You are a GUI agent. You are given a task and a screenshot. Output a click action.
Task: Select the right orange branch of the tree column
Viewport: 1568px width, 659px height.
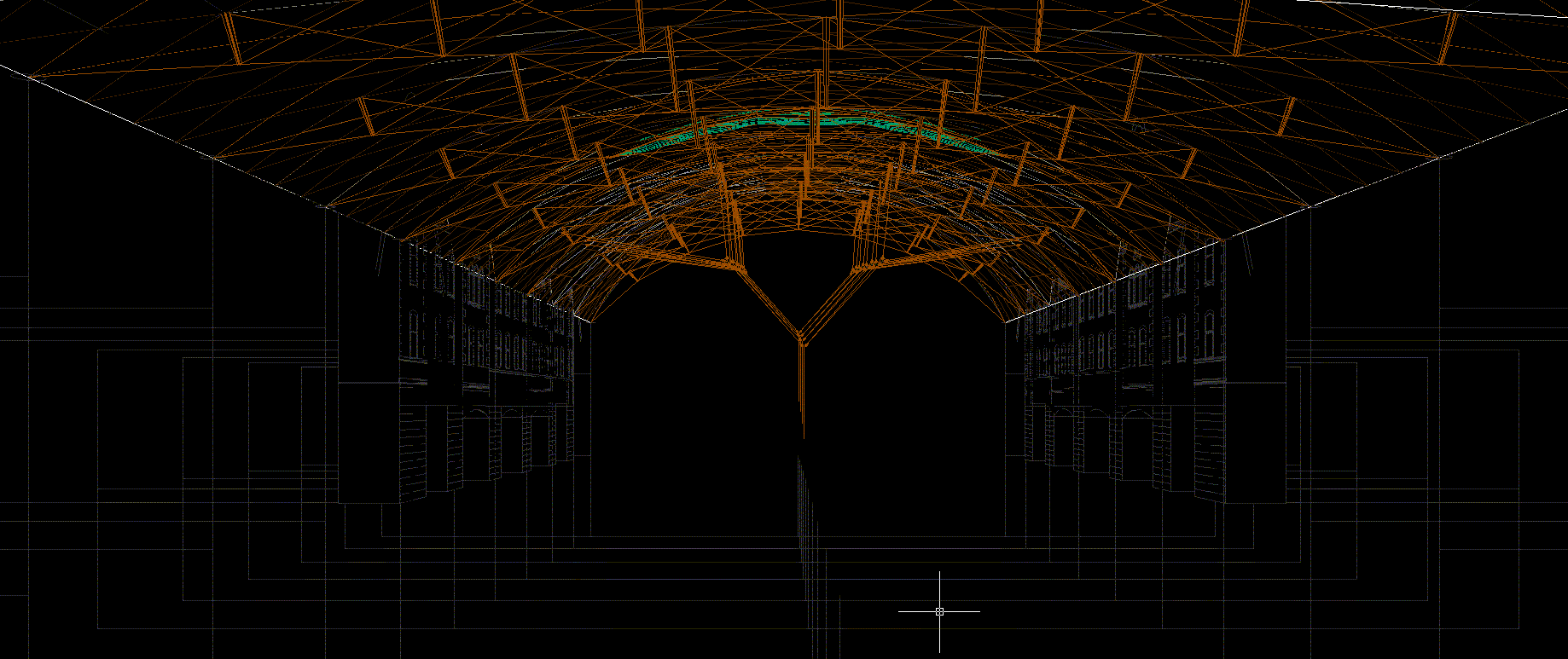click(828, 299)
